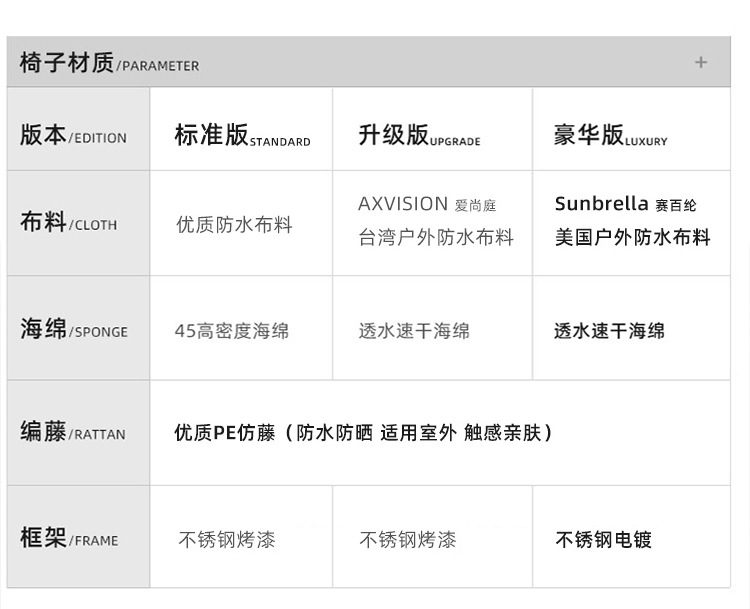
Task: Expand the plus icon in header
Action: pyautogui.click(x=701, y=62)
